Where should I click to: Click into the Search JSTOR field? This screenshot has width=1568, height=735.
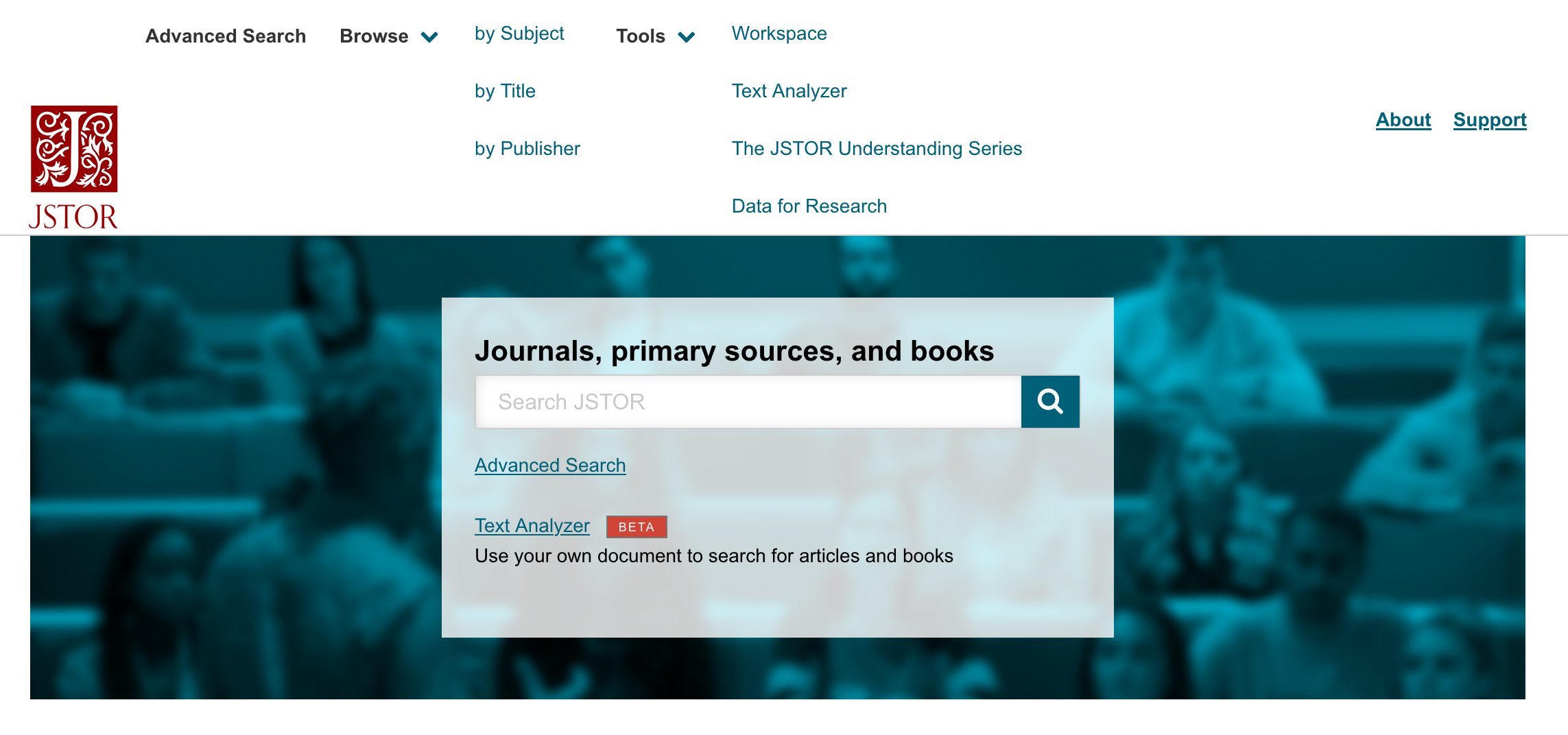click(x=748, y=402)
